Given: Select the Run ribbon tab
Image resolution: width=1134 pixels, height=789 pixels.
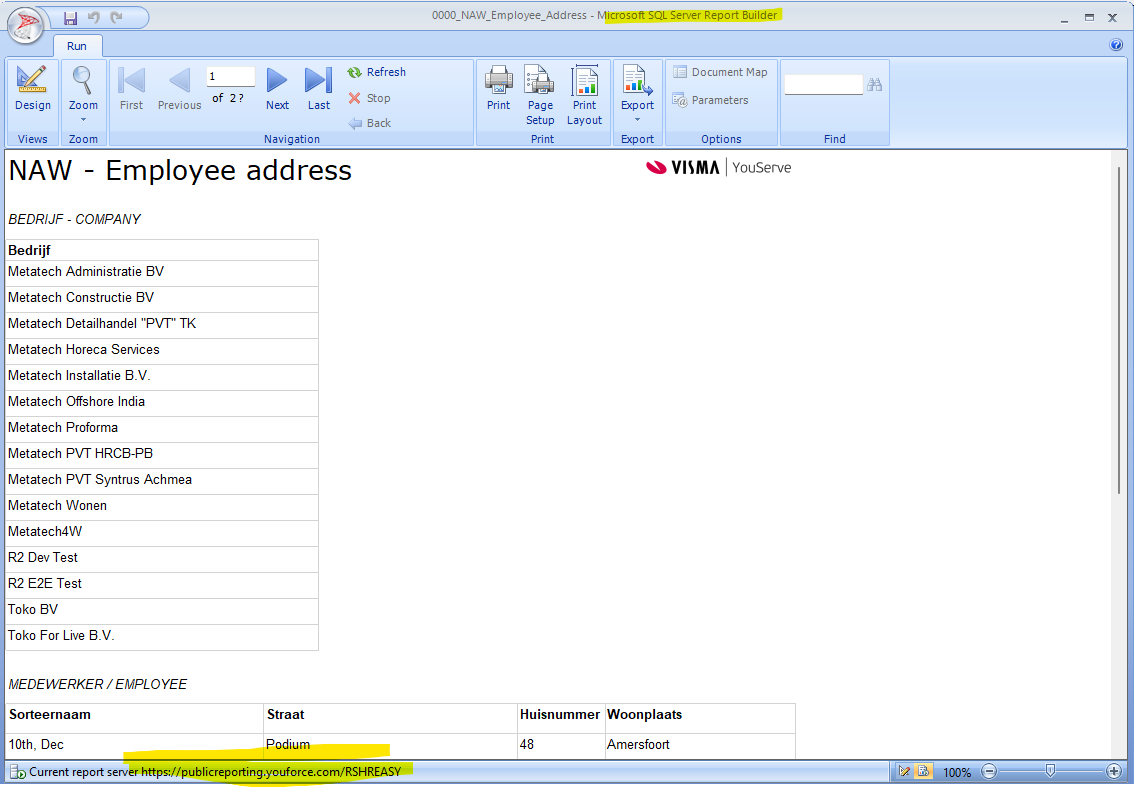Looking at the screenshot, I should [x=77, y=46].
